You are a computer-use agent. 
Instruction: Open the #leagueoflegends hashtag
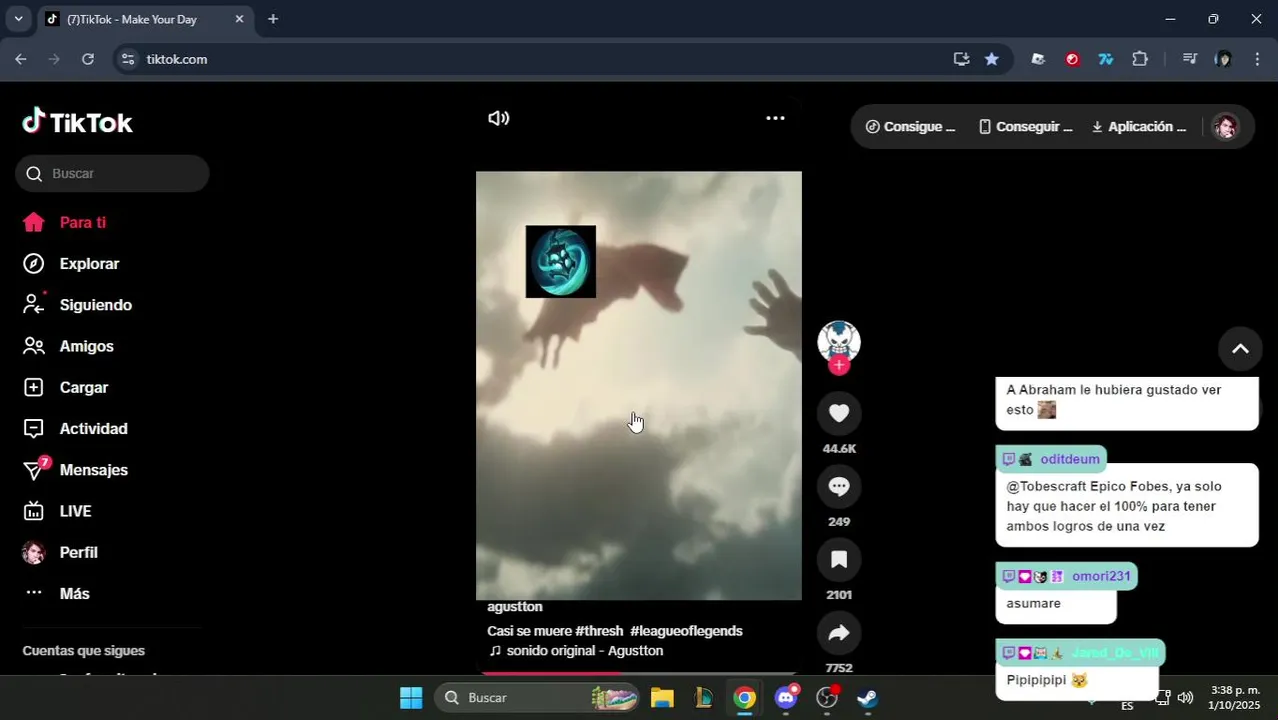pos(686,631)
